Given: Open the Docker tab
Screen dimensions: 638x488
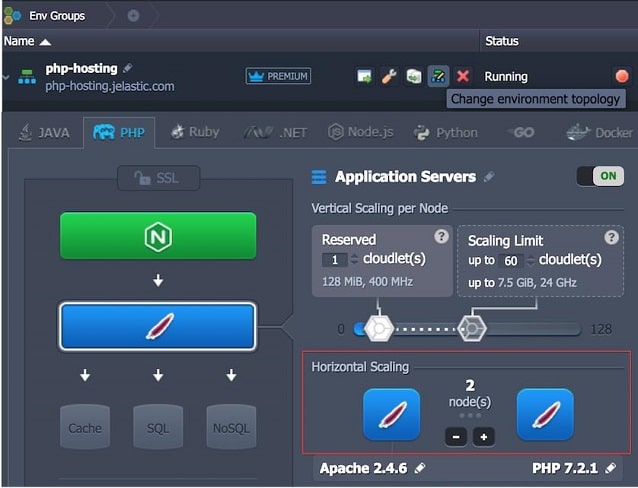Looking at the screenshot, I should [x=600, y=133].
